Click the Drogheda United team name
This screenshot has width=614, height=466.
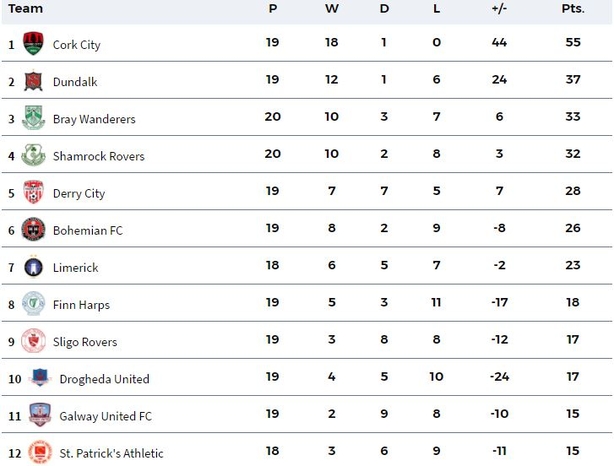[105, 379]
